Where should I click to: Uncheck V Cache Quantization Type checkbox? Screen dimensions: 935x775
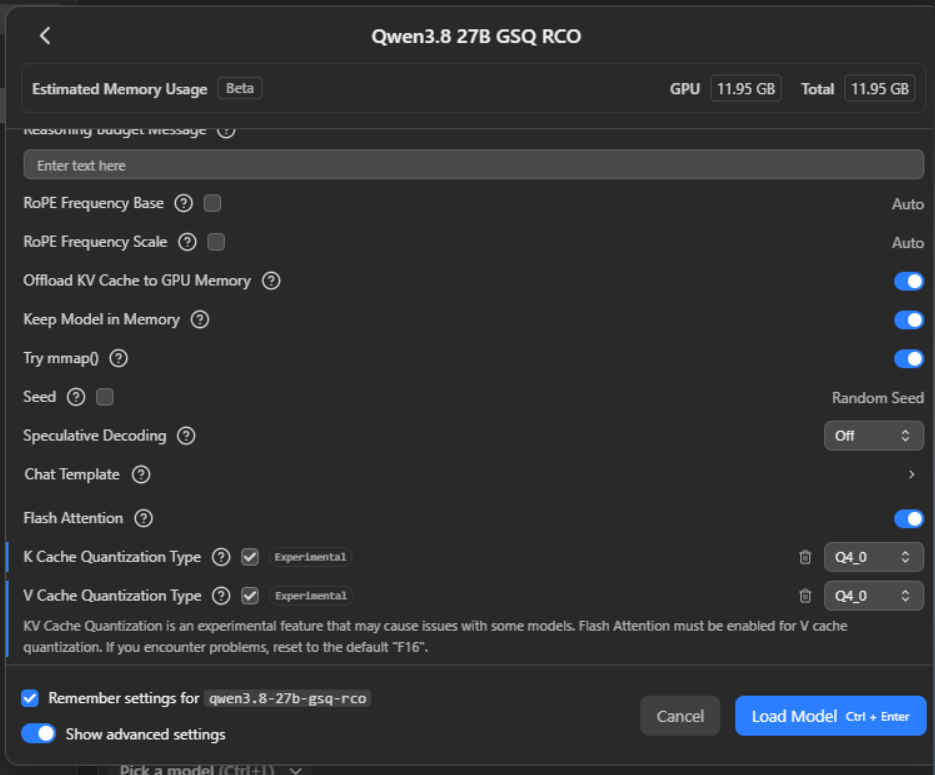[250, 596]
